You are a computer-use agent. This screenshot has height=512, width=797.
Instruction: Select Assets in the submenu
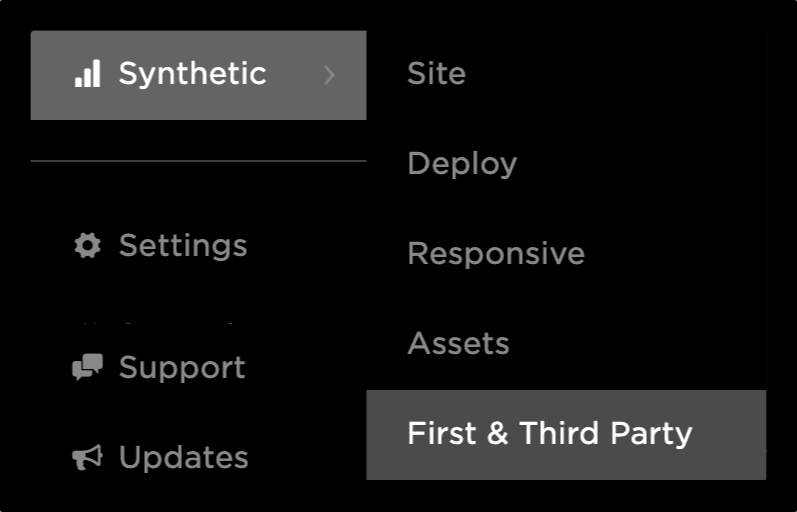tap(458, 344)
